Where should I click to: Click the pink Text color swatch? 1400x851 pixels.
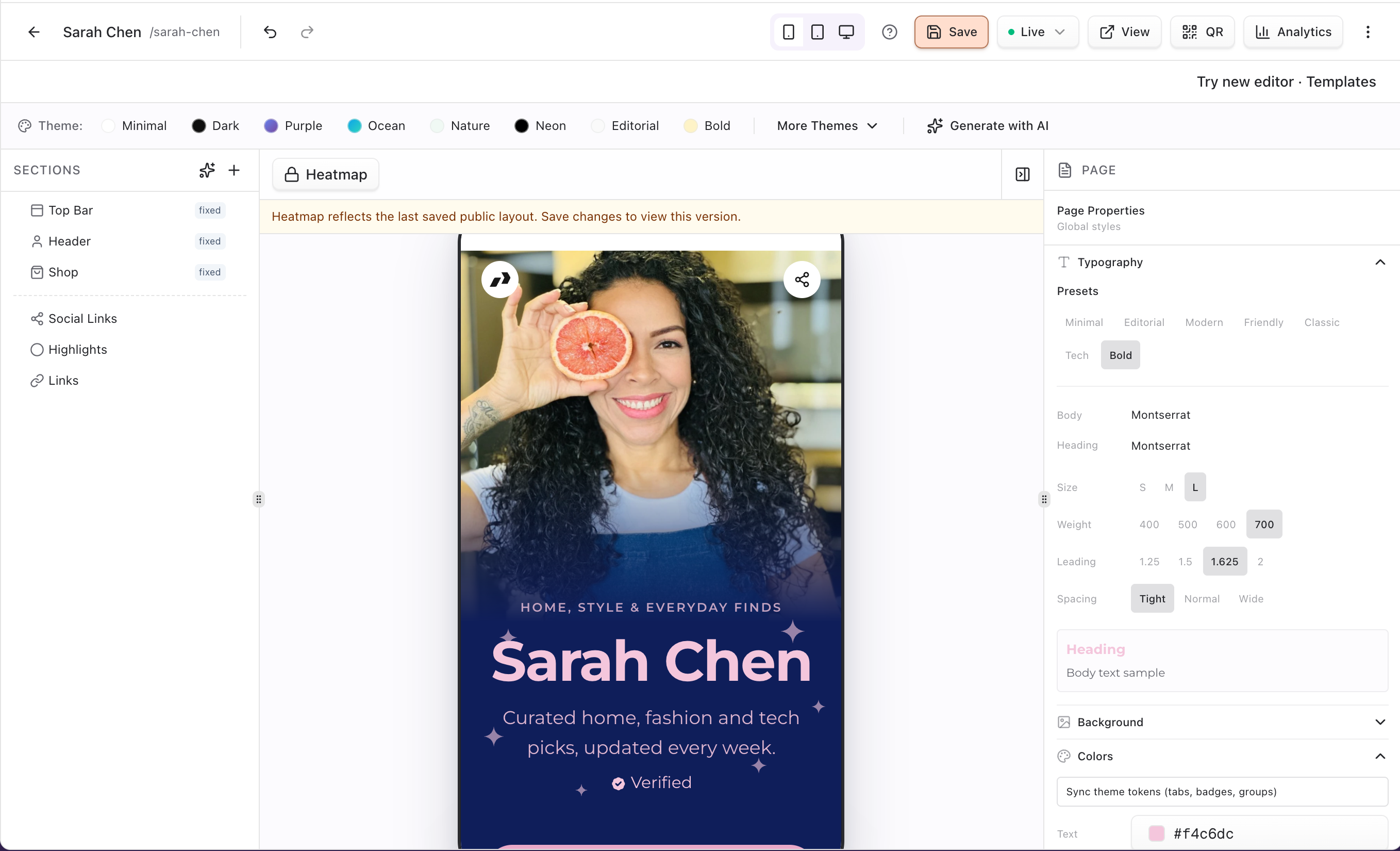pos(1156,833)
